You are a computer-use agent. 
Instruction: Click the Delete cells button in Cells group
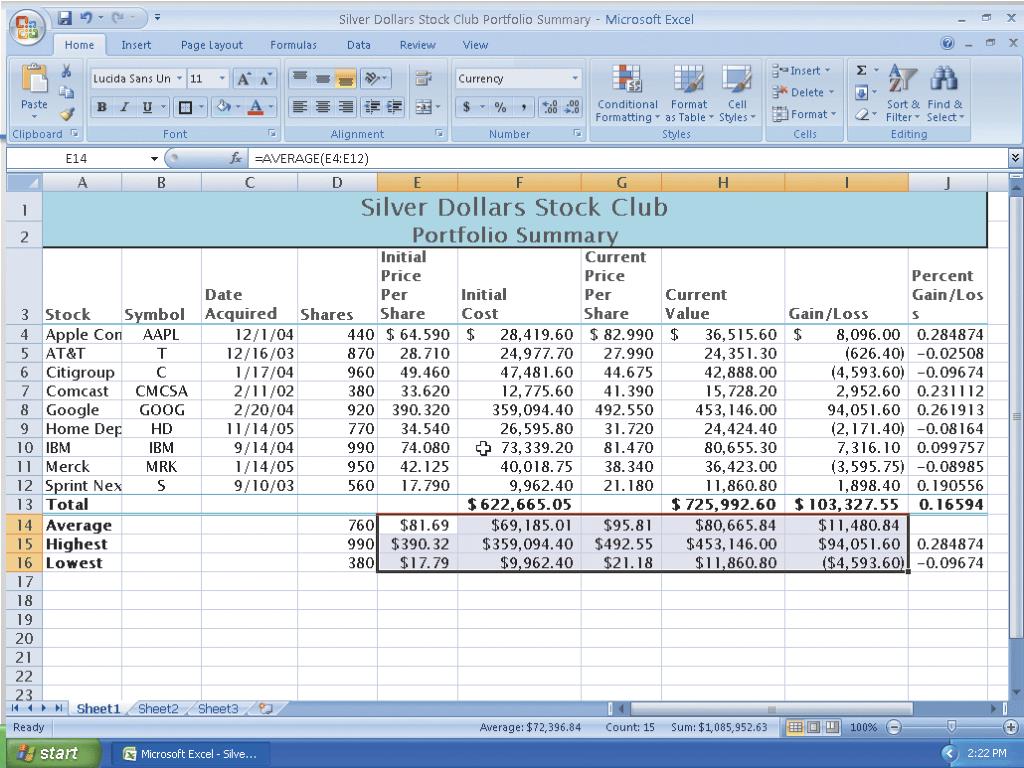pos(803,93)
